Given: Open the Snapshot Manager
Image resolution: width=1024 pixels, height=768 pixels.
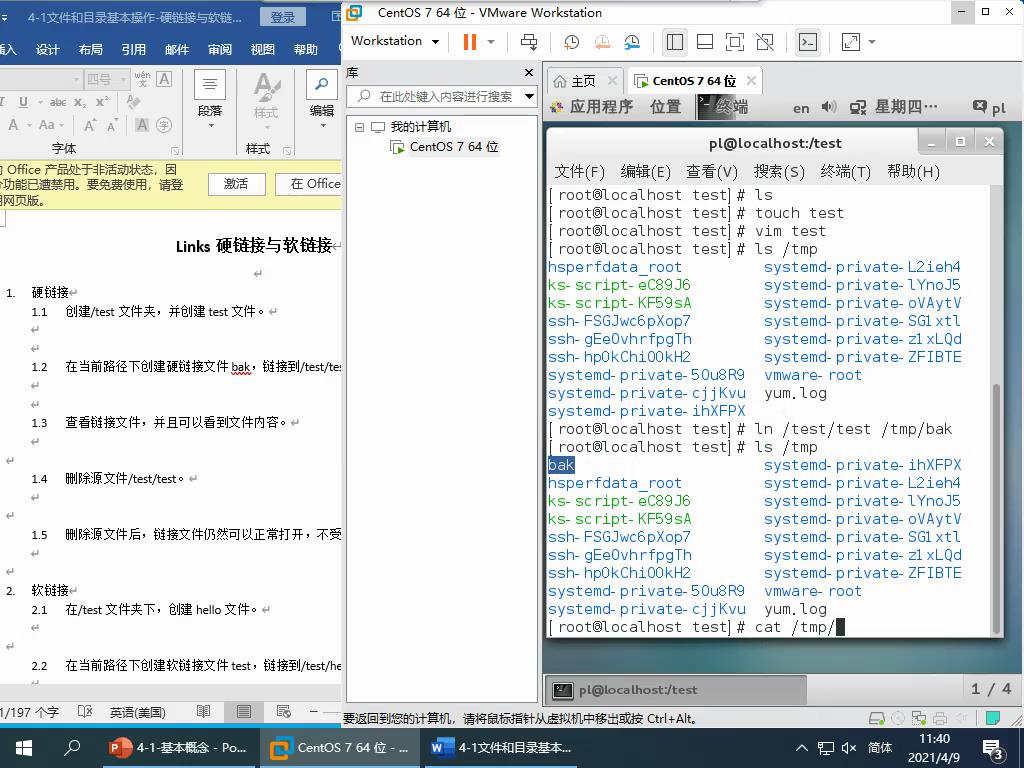Looking at the screenshot, I should [x=632, y=42].
